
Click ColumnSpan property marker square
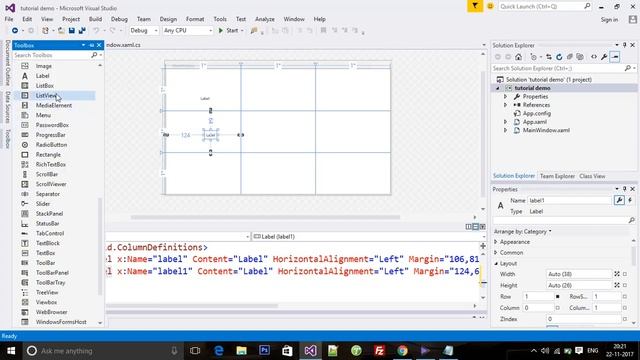point(625,308)
